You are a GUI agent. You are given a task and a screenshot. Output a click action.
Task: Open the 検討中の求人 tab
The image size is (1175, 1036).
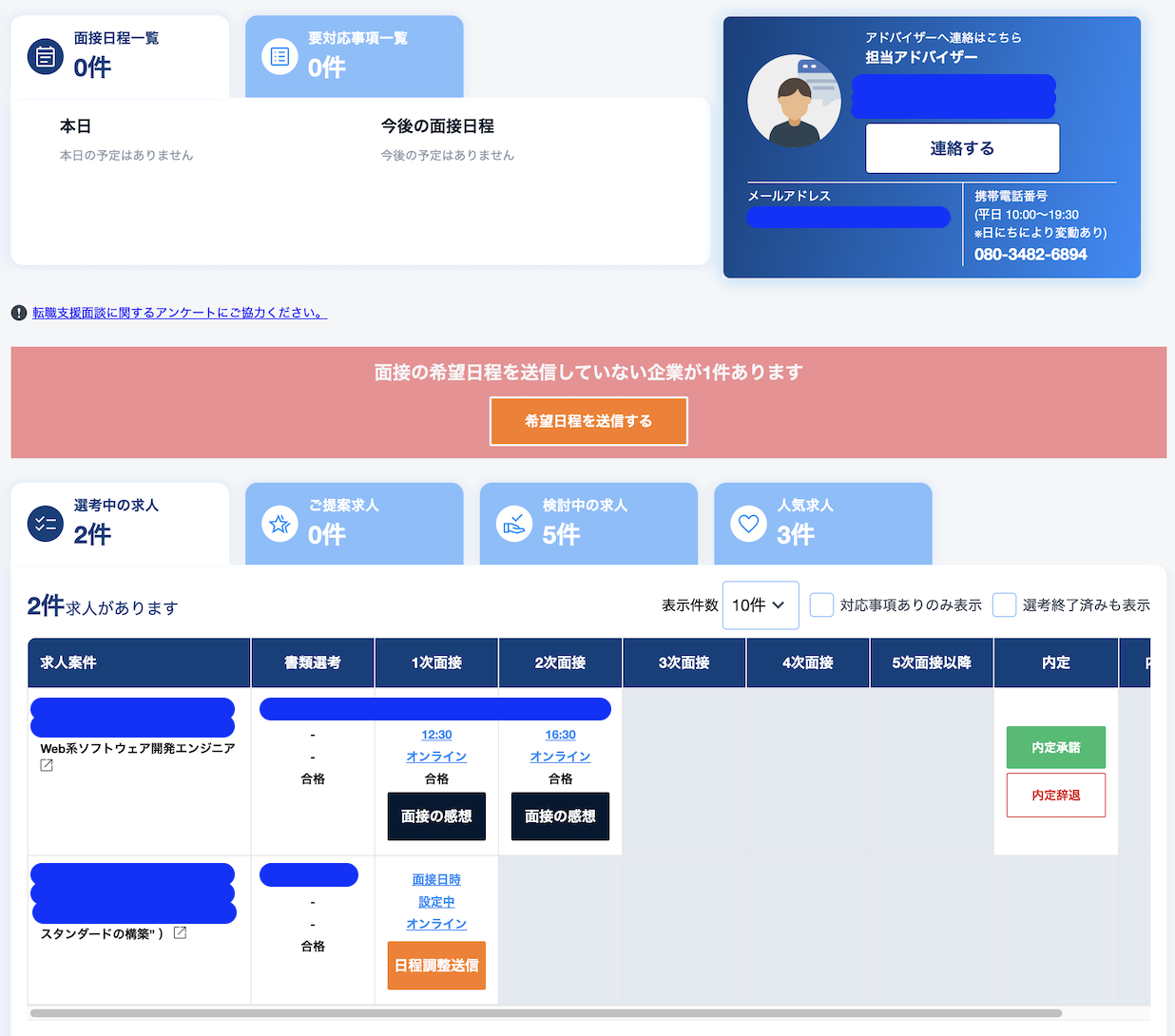[588, 524]
